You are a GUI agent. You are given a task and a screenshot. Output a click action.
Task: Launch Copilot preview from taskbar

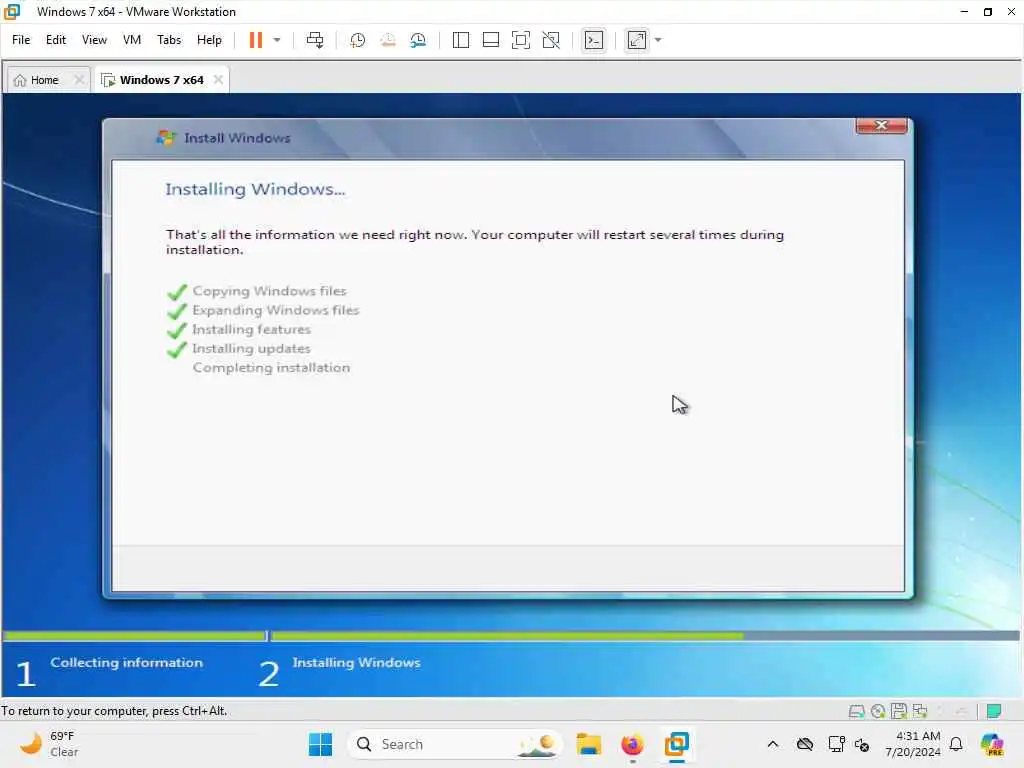pos(992,744)
